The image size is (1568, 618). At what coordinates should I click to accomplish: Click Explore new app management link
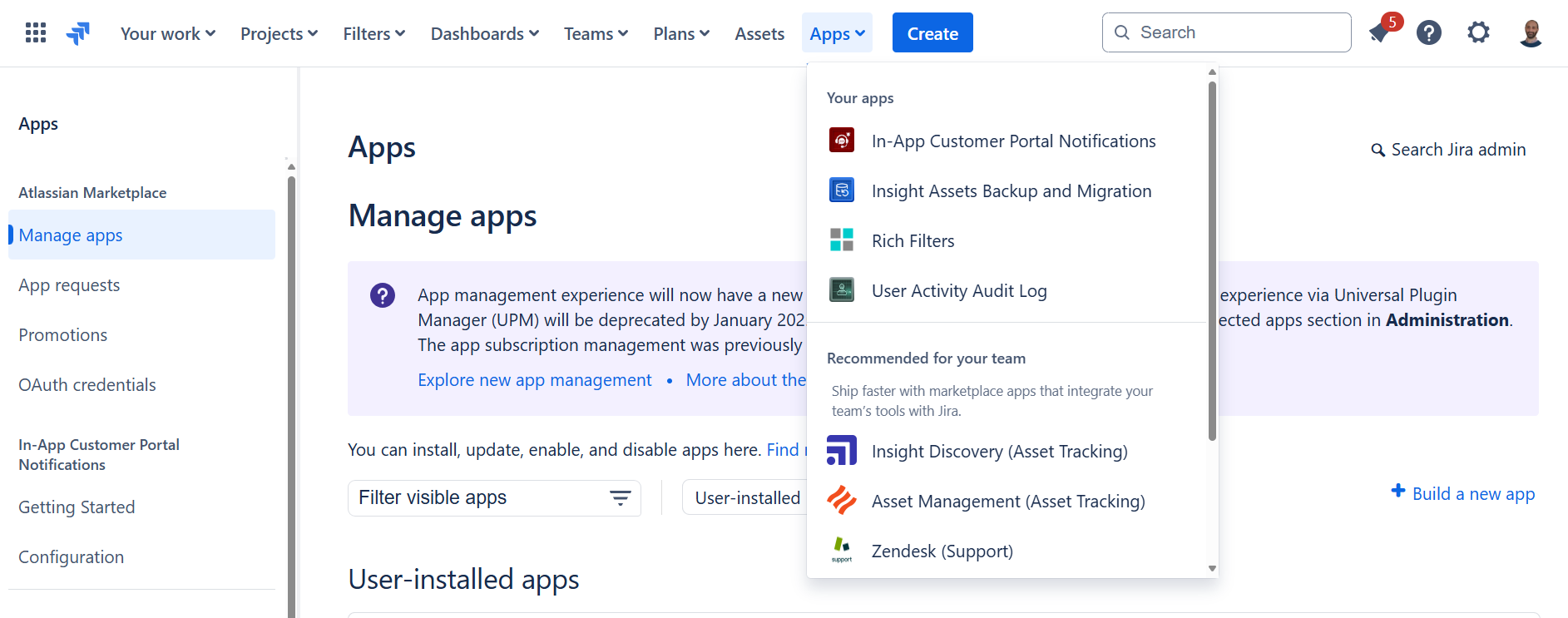535,380
